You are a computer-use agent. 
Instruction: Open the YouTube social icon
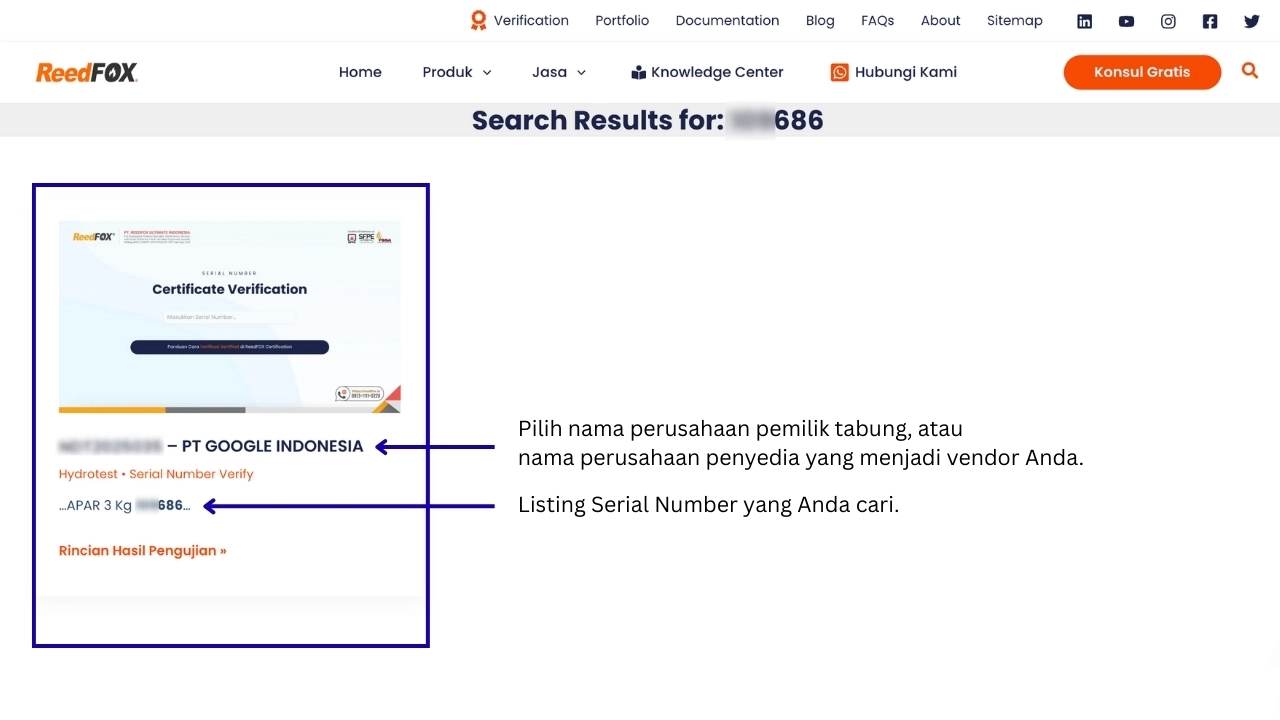coord(1126,21)
